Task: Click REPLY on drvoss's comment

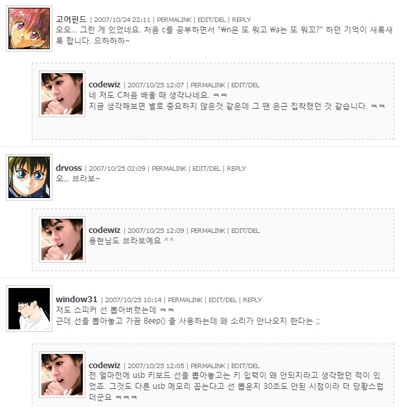Action: pyautogui.click(x=236, y=169)
